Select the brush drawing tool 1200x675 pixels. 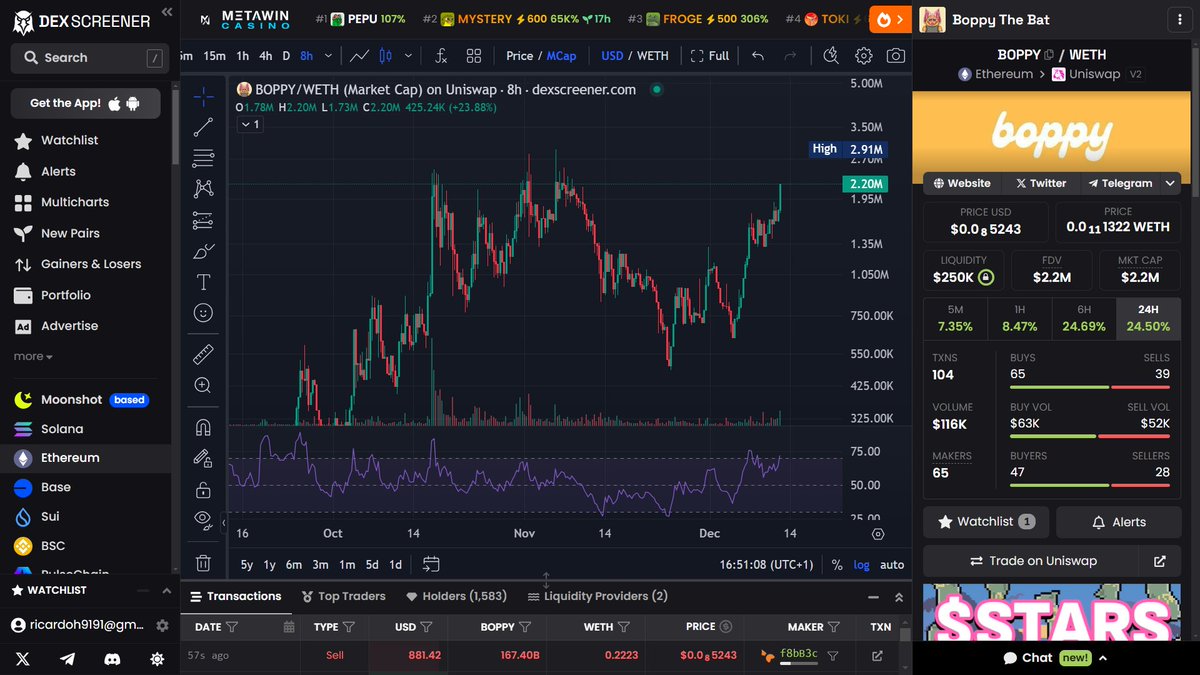click(x=203, y=251)
